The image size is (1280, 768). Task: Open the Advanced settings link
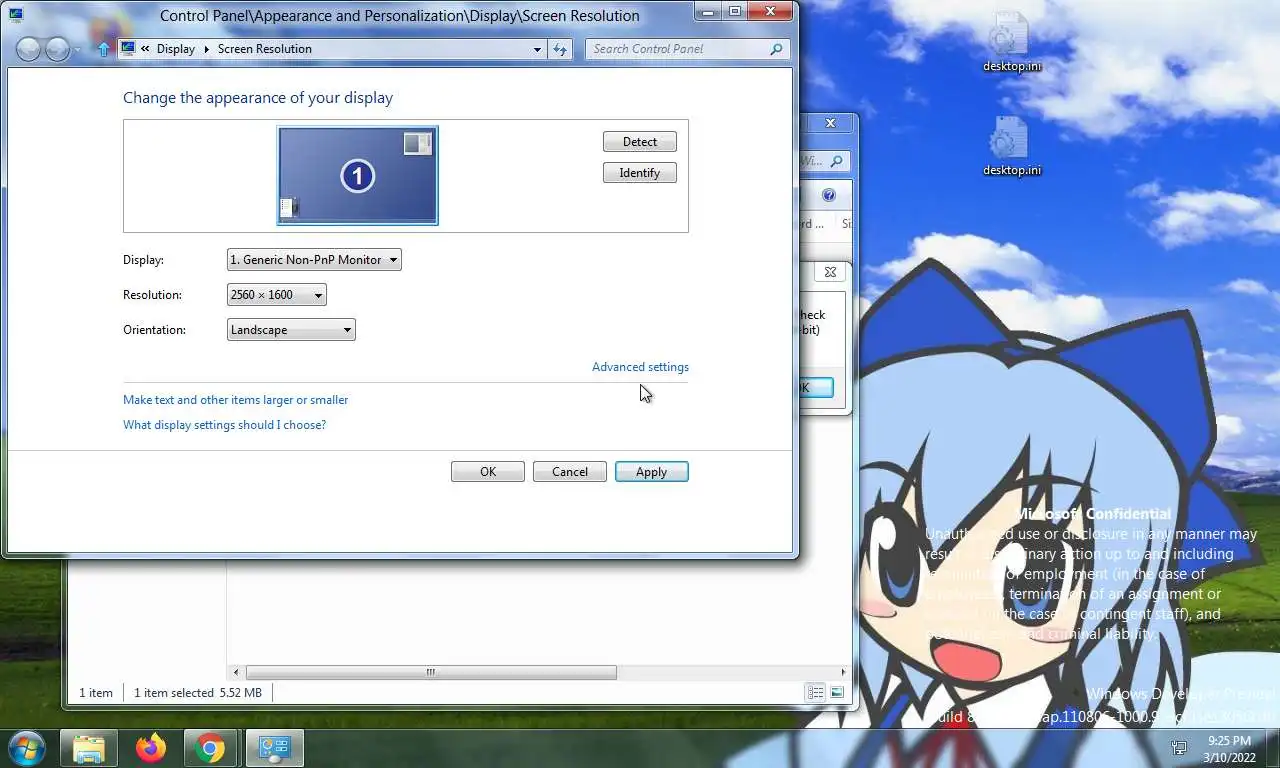tap(640, 367)
